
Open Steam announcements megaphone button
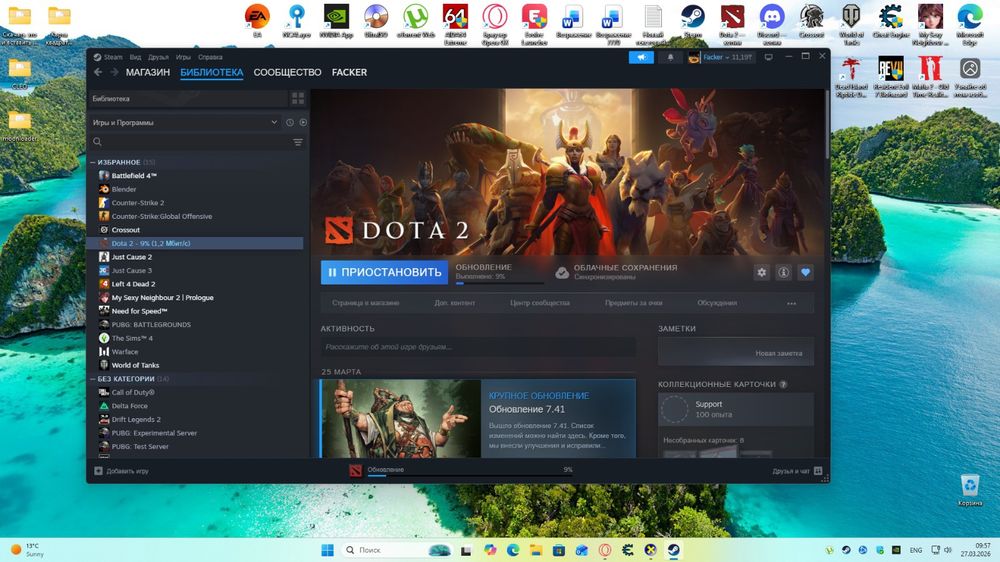tap(641, 57)
